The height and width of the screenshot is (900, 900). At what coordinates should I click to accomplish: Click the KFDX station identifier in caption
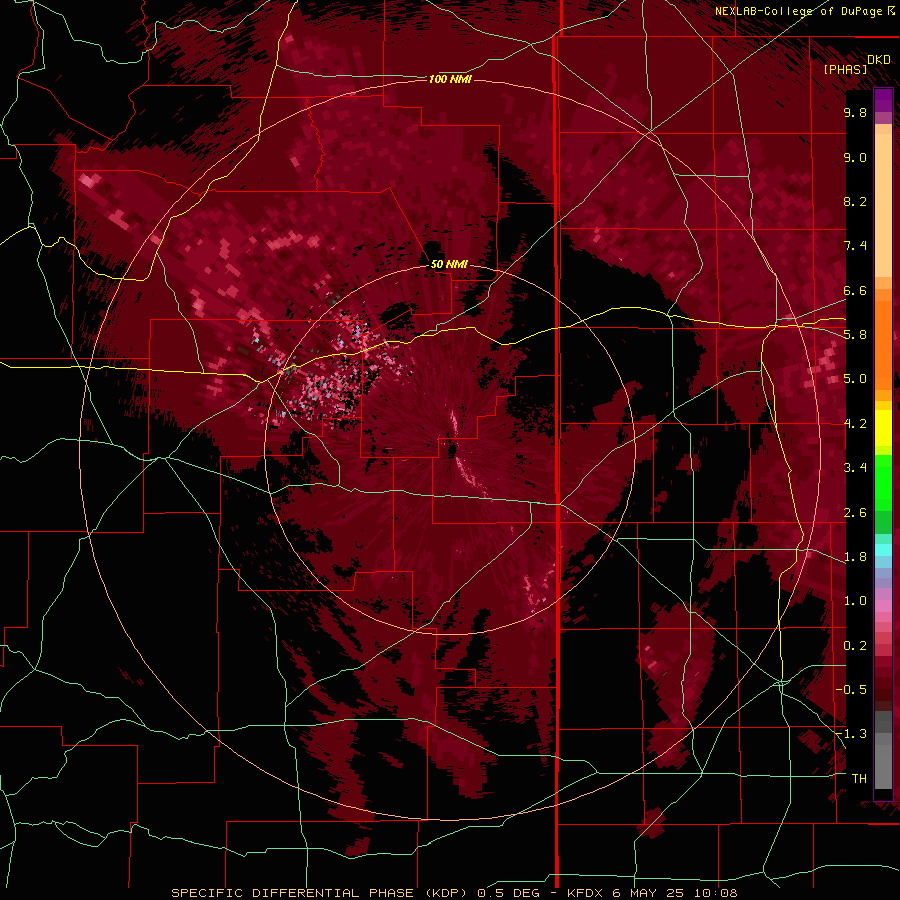point(586,893)
